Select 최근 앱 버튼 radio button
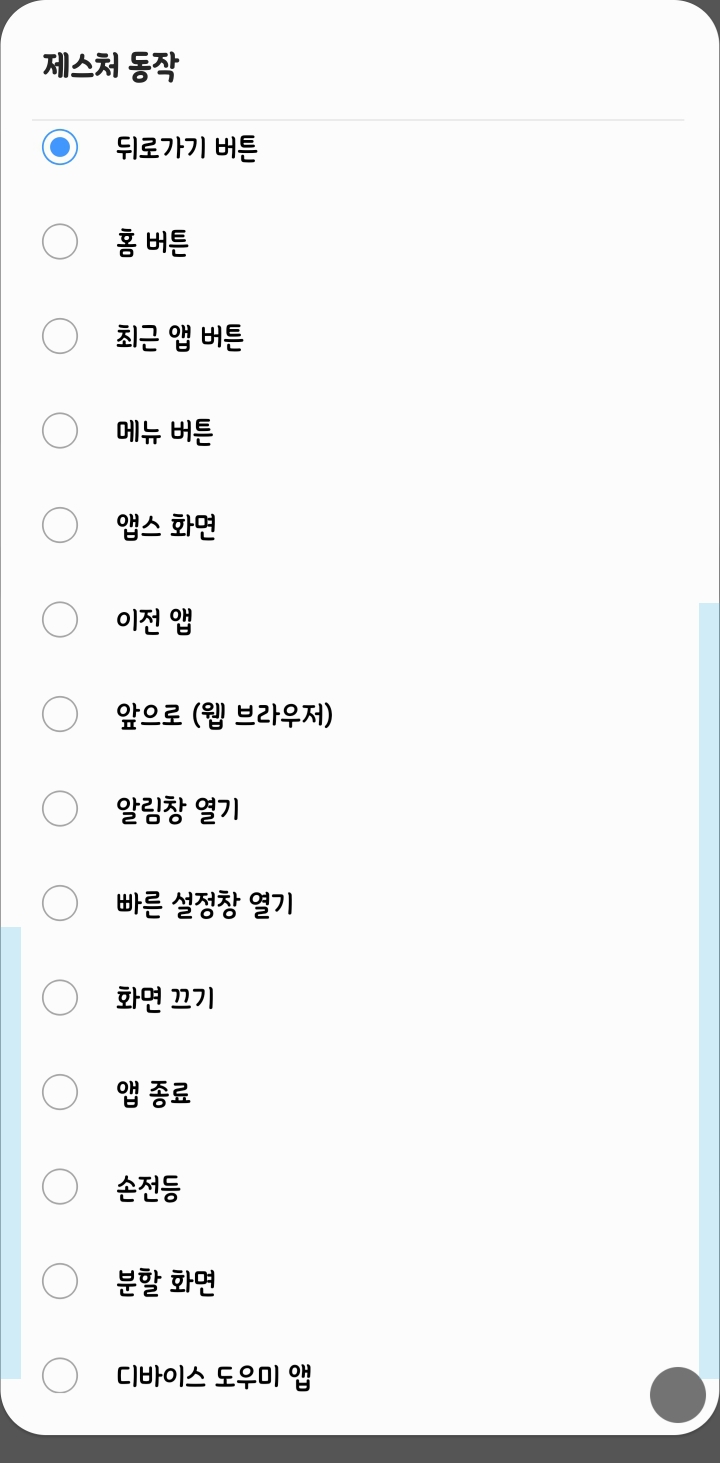720x1463 pixels. 60,336
